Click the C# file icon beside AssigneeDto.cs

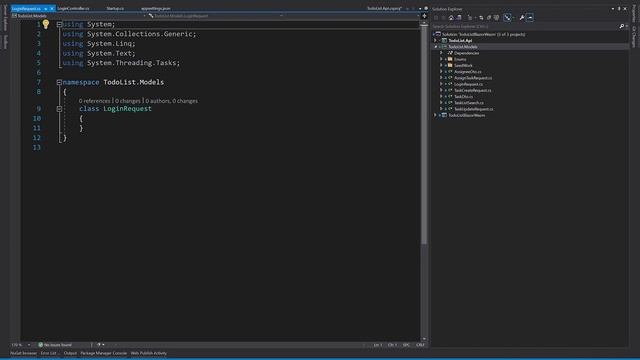[450, 71]
